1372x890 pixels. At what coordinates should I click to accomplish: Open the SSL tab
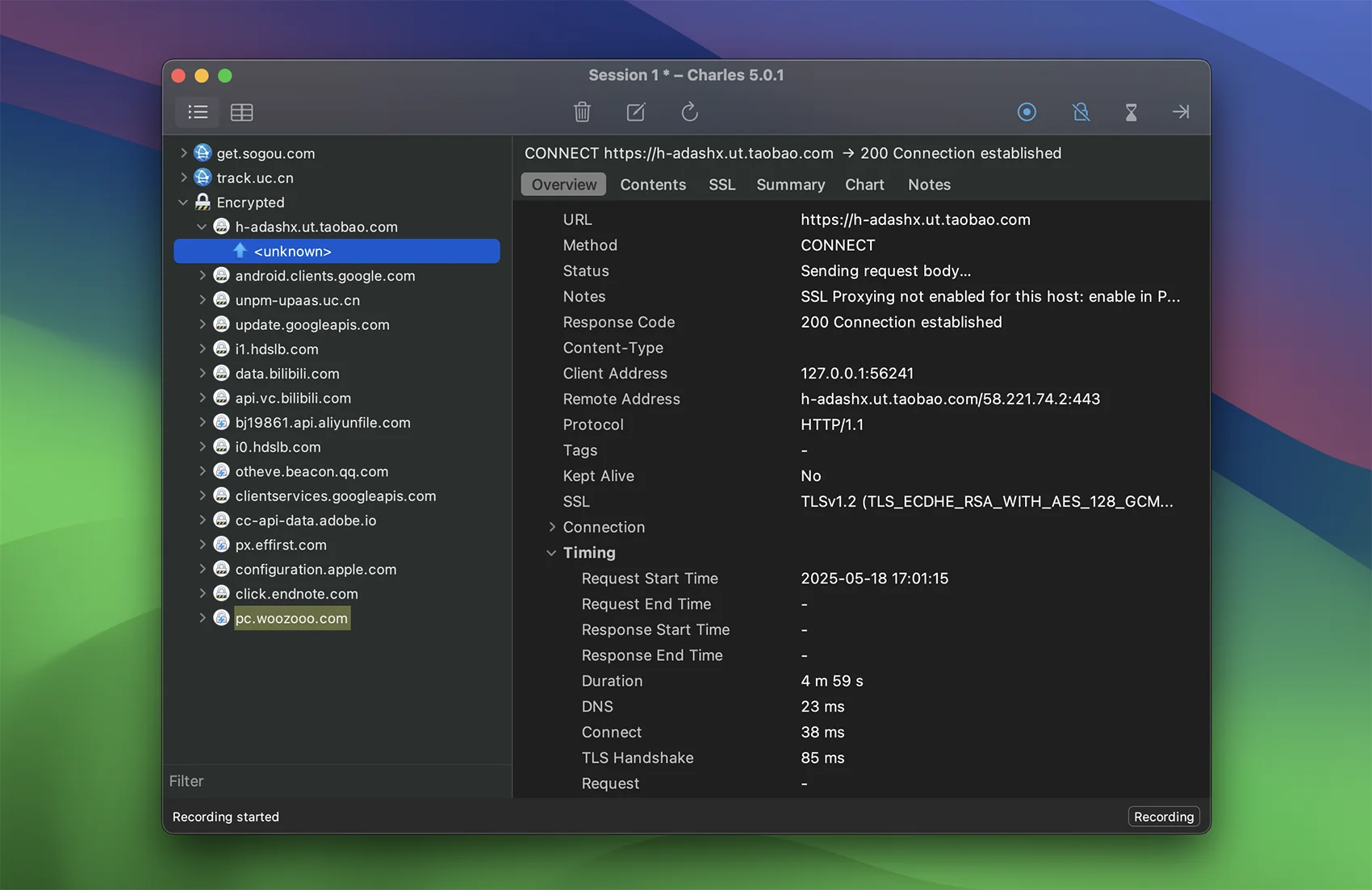click(722, 184)
